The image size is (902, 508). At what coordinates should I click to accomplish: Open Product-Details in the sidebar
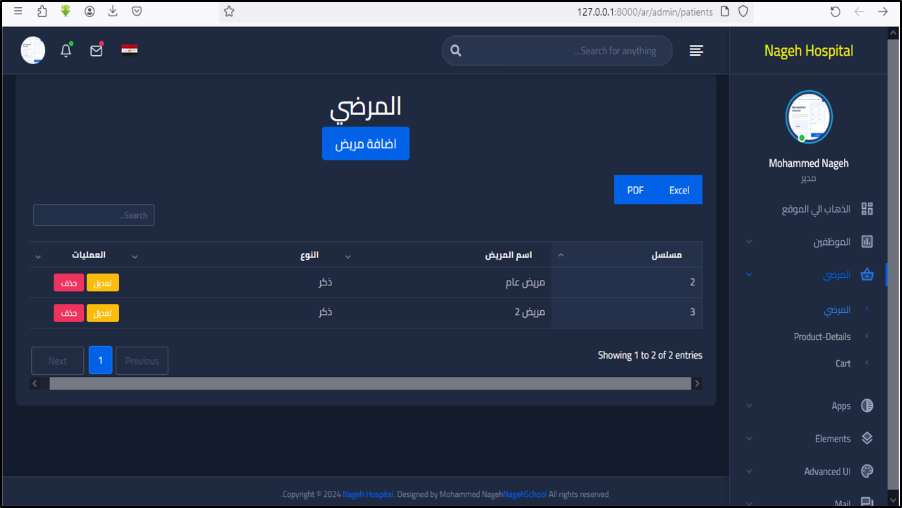tap(822, 337)
